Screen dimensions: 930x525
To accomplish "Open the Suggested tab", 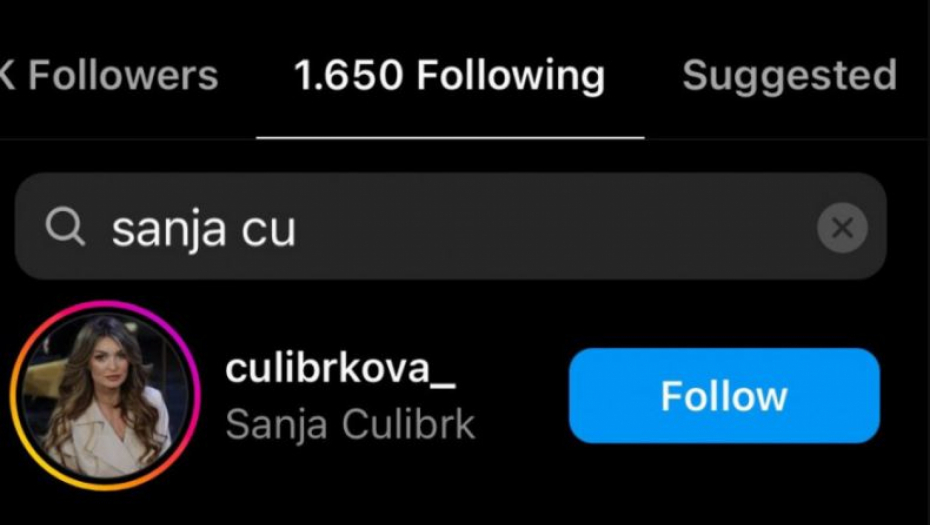I will [x=789, y=76].
